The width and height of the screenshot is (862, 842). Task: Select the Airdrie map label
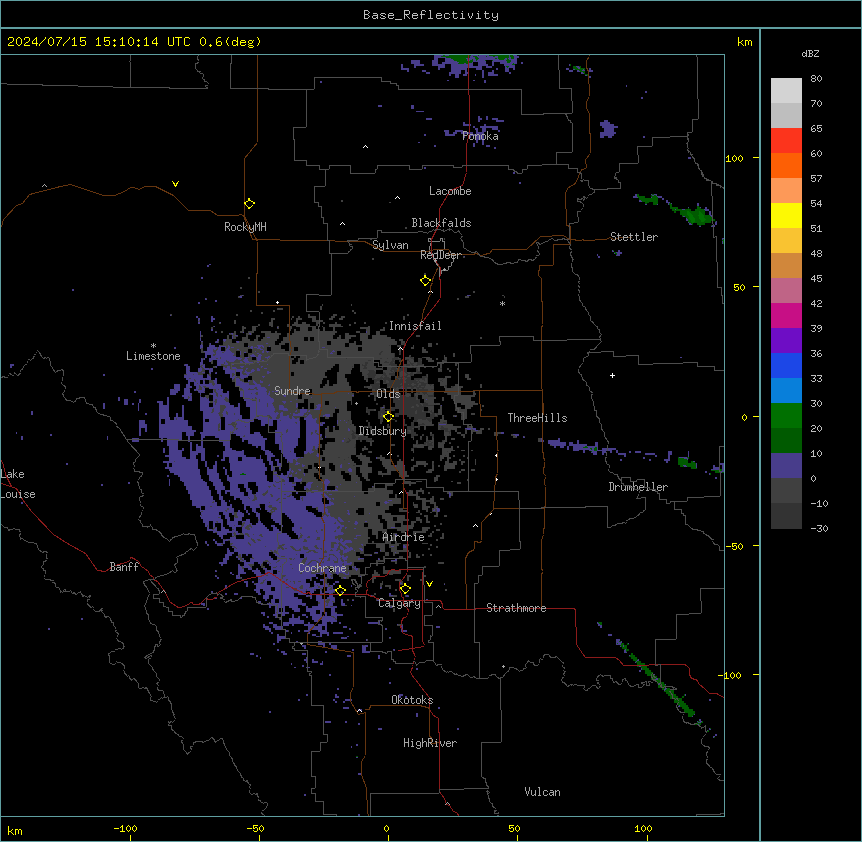click(x=404, y=537)
